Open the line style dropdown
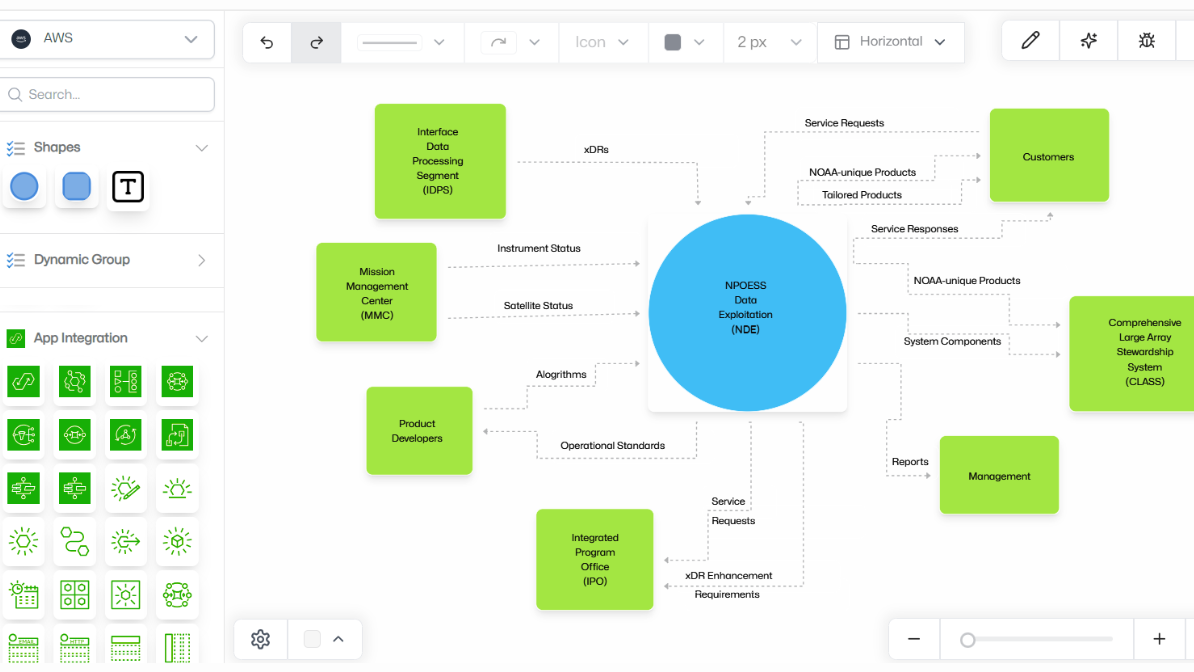 [x=402, y=42]
